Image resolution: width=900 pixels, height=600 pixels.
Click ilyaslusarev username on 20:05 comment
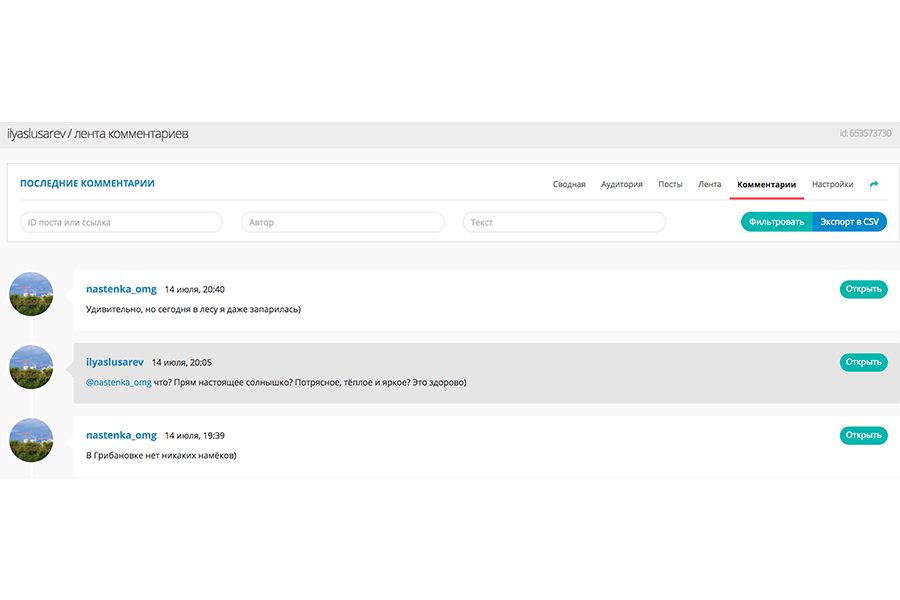(115, 362)
